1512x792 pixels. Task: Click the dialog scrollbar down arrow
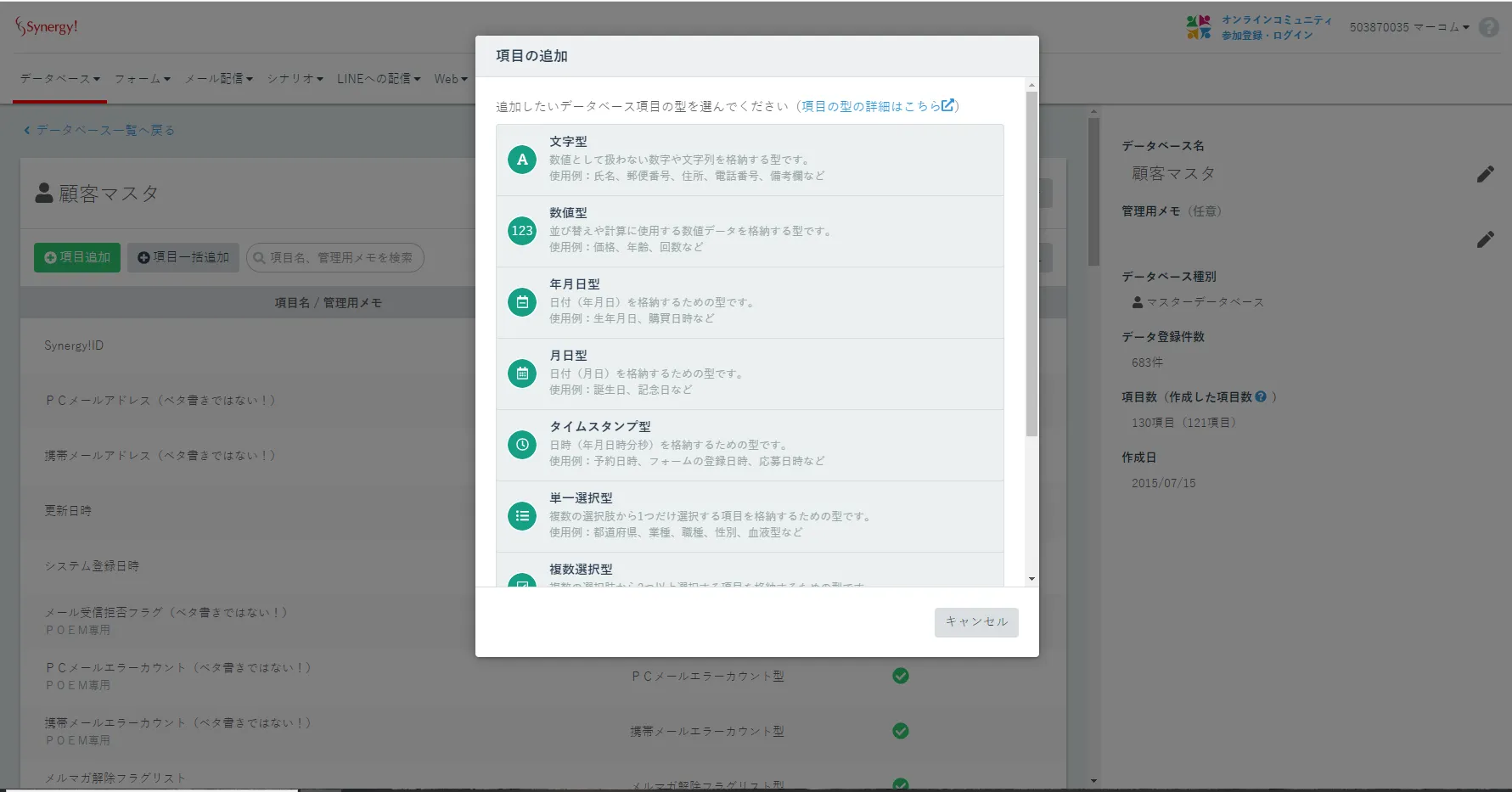[1031, 579]
